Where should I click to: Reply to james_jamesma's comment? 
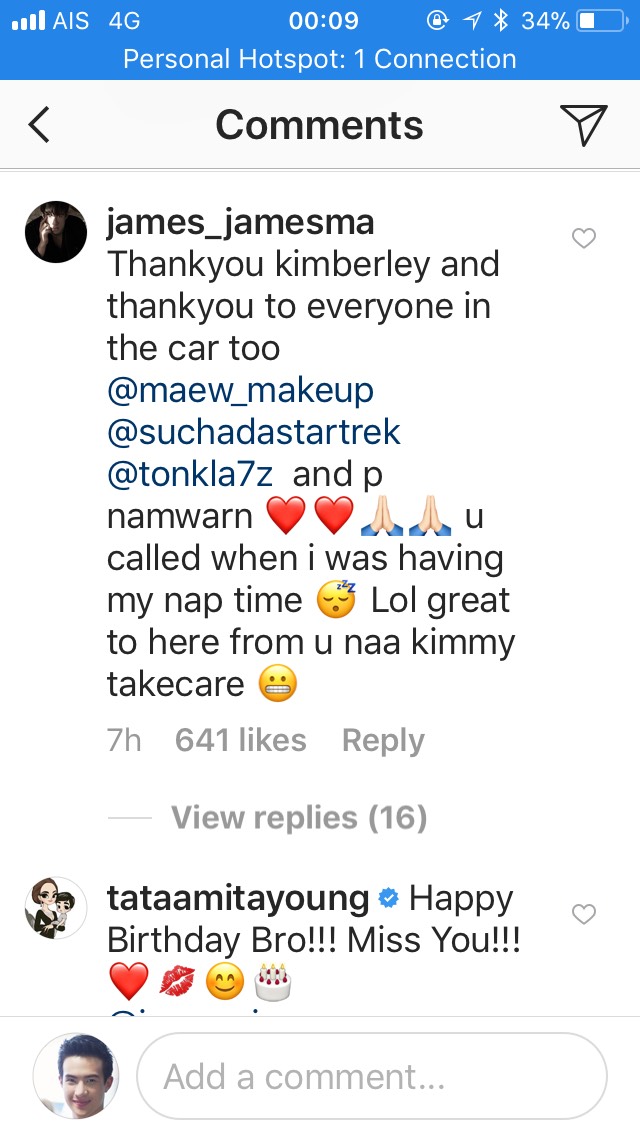point(383,741)
